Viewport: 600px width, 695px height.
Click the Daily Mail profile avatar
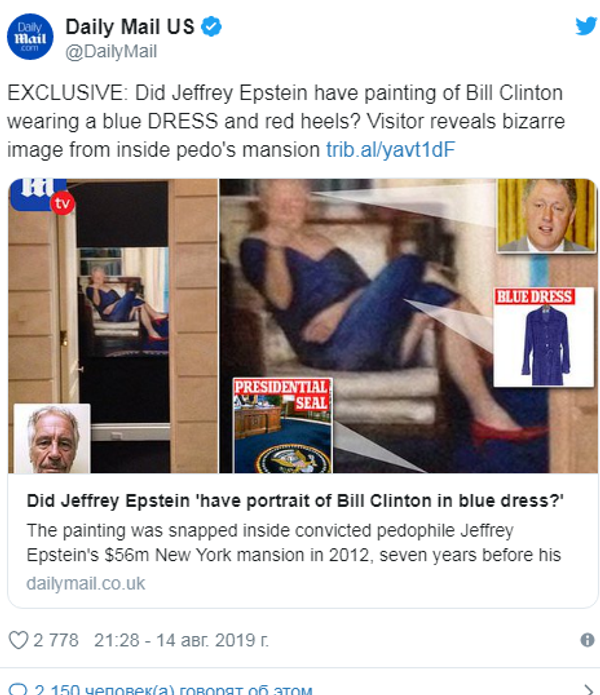click(30, 36)
